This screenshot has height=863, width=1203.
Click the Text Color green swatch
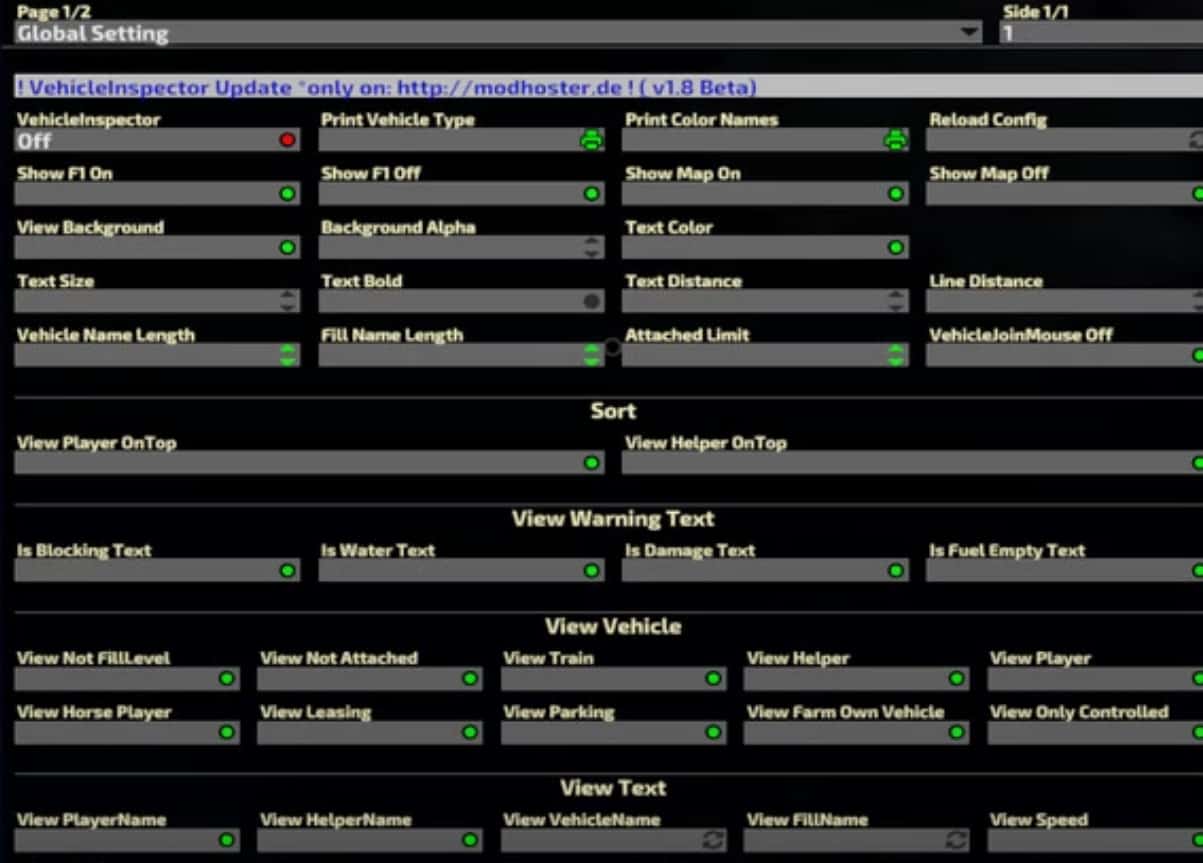point(896,247)
